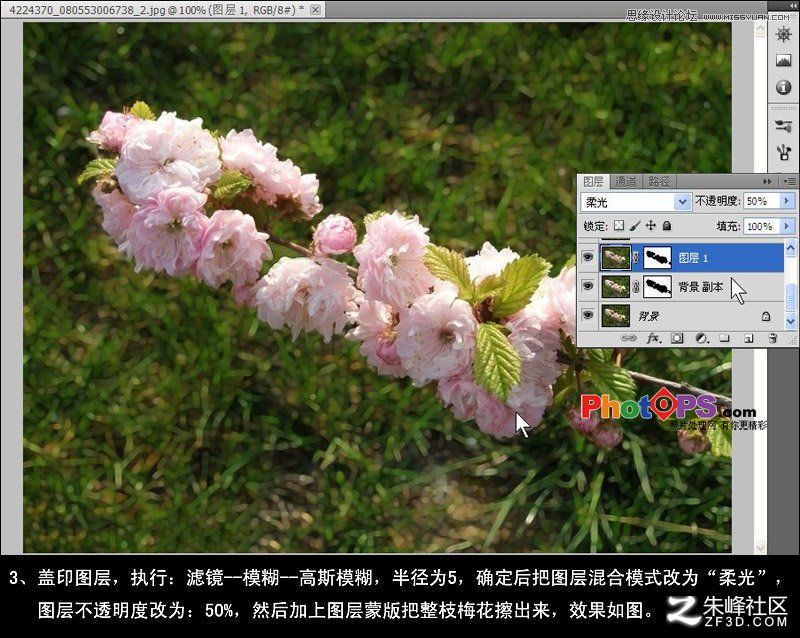Open the opacity slider arrow
This screenshot has width=800, height=638.
coord(787,201)
